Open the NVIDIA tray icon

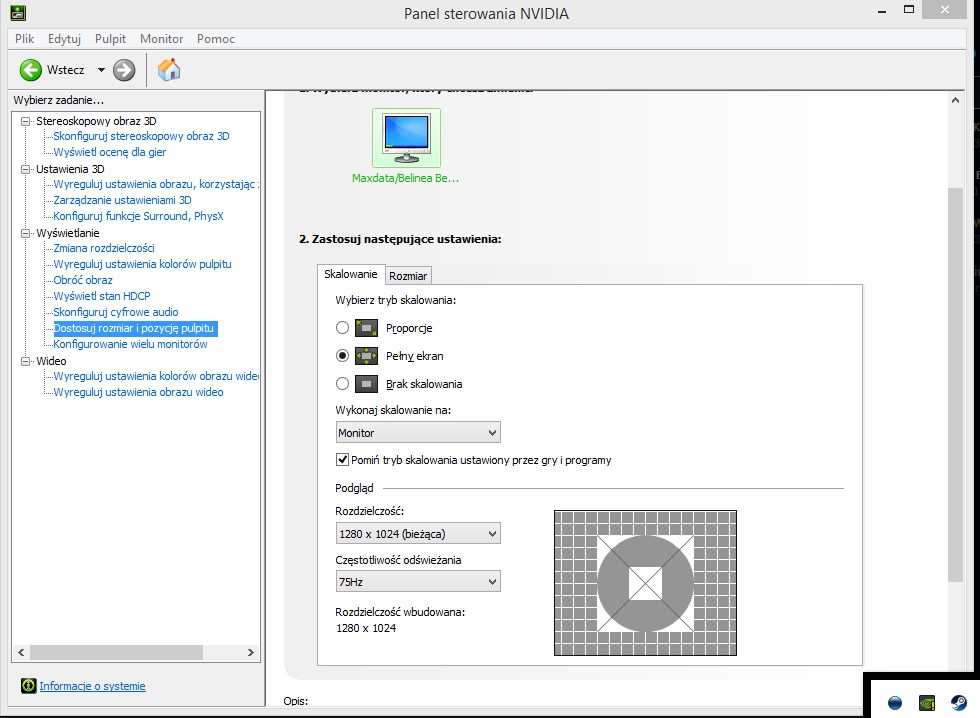[927, 703]
